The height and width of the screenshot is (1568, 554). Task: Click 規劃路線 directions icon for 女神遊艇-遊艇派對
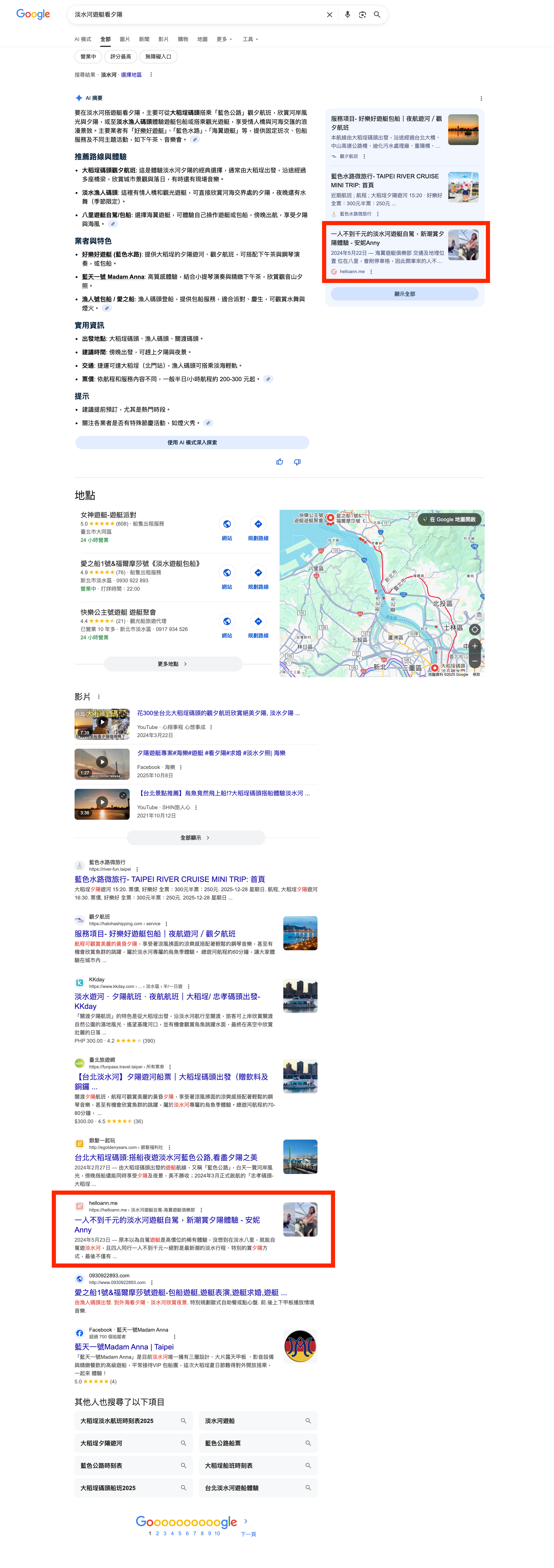click(258, 524)
